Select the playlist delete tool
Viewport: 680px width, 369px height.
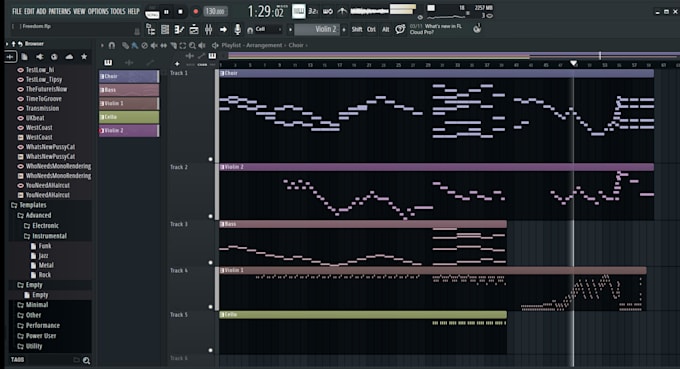click(x=144, y=45)
